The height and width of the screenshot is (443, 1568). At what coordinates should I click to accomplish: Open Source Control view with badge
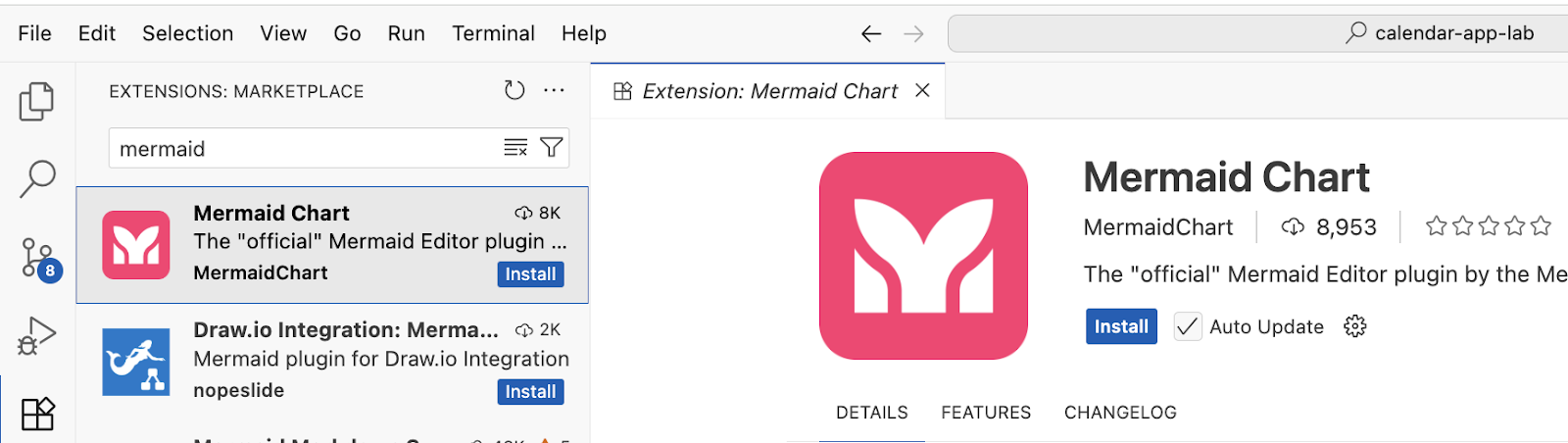(37, 258)
